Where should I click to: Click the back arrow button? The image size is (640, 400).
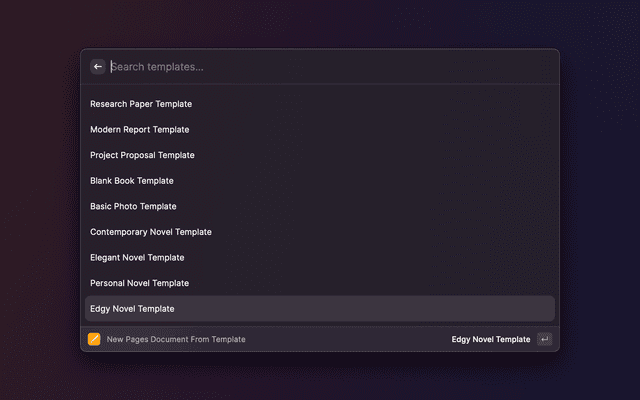(98, 67)
